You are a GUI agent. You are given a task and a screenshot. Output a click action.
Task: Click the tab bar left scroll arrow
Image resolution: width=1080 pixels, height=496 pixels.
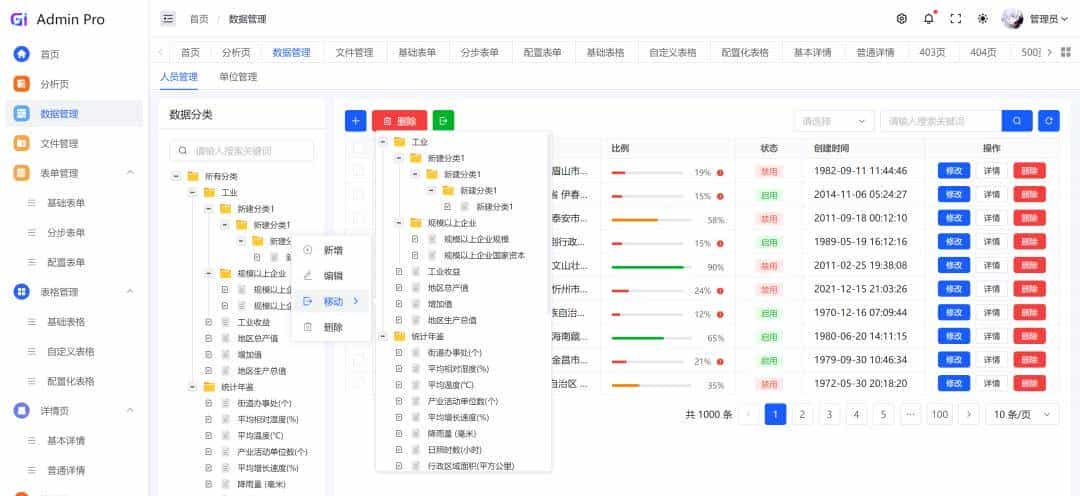click(x=160, y=52)
